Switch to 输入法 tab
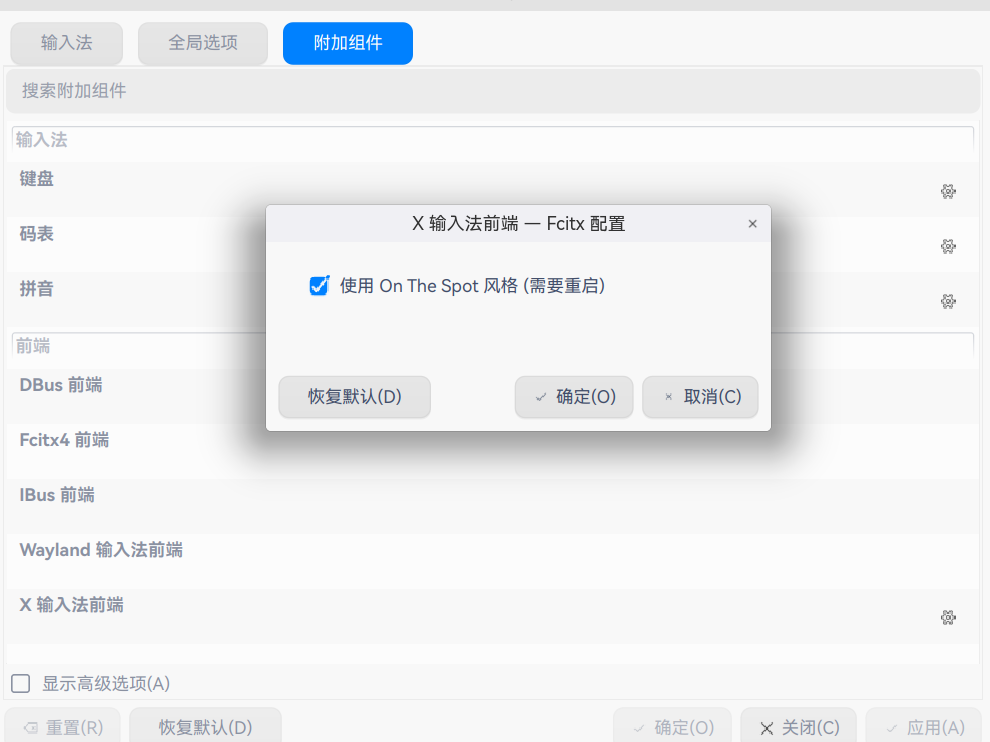Image resolution: width=990 pixels, height=742 pixels. point(66,43)
